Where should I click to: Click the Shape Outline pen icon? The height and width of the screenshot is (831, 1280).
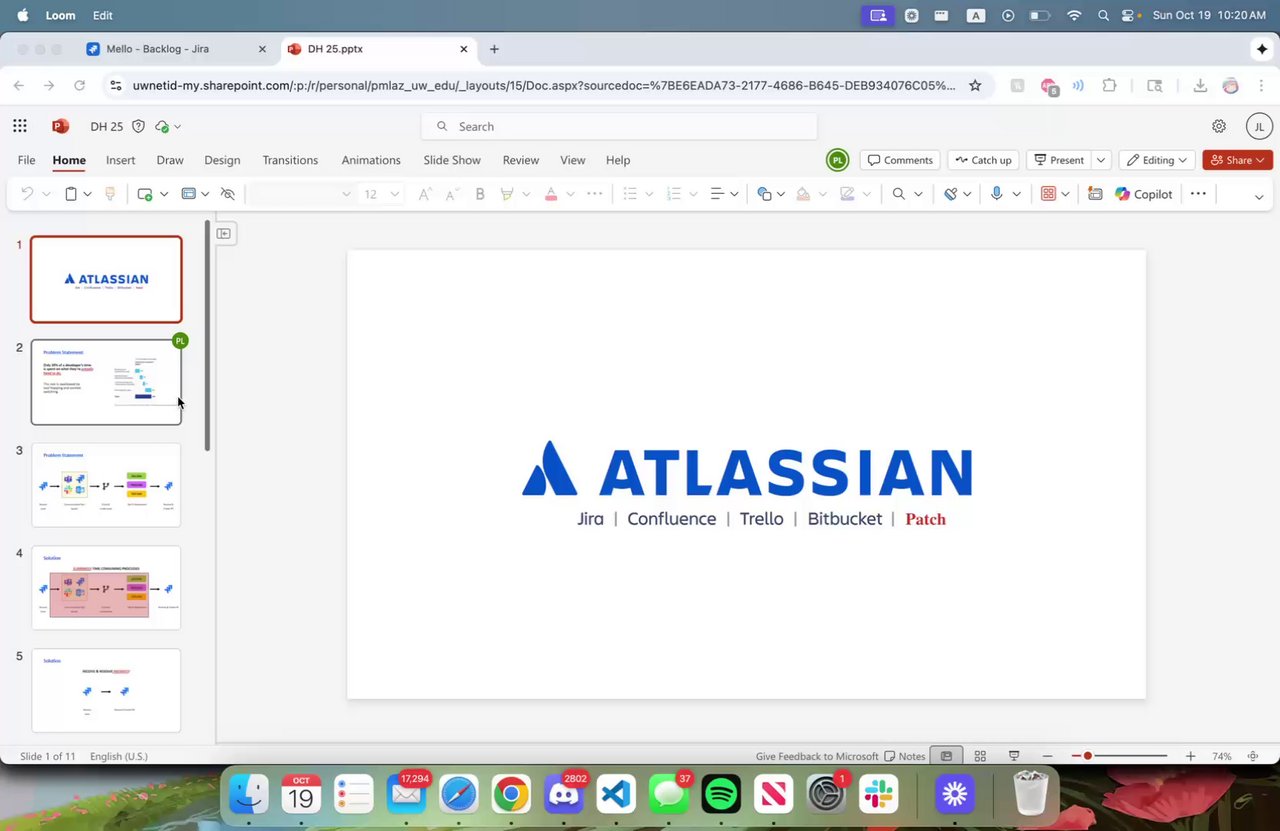847,194
